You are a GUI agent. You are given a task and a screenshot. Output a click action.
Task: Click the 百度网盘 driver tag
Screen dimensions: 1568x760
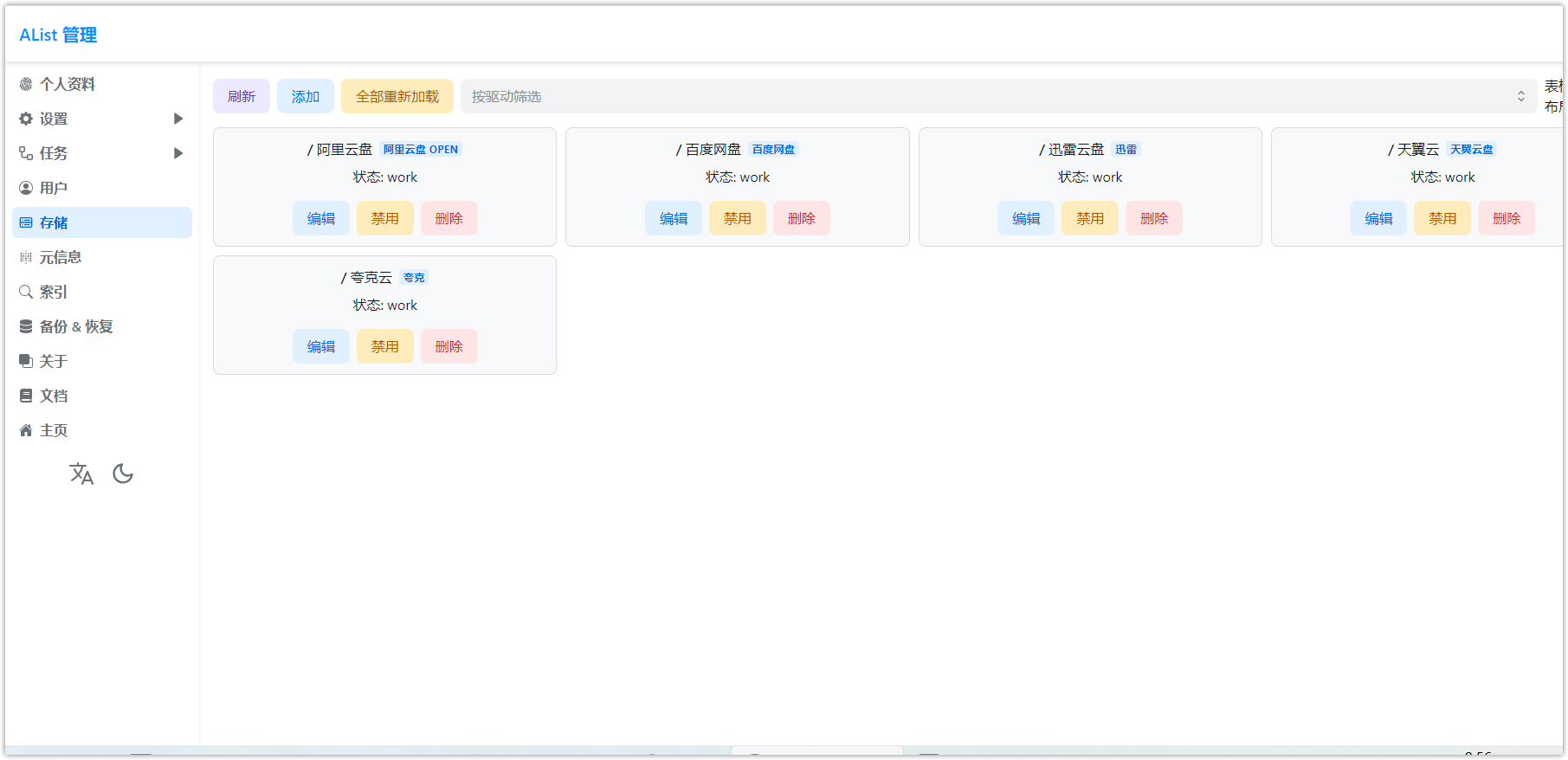click(774, 150)
